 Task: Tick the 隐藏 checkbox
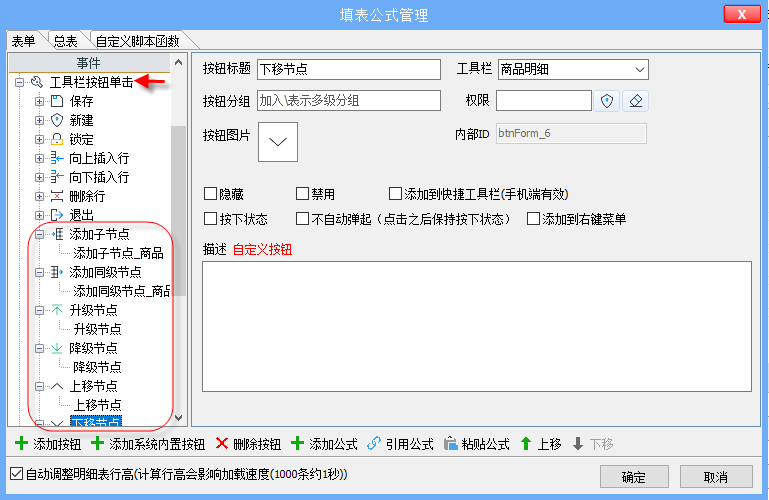pos(210,194)
